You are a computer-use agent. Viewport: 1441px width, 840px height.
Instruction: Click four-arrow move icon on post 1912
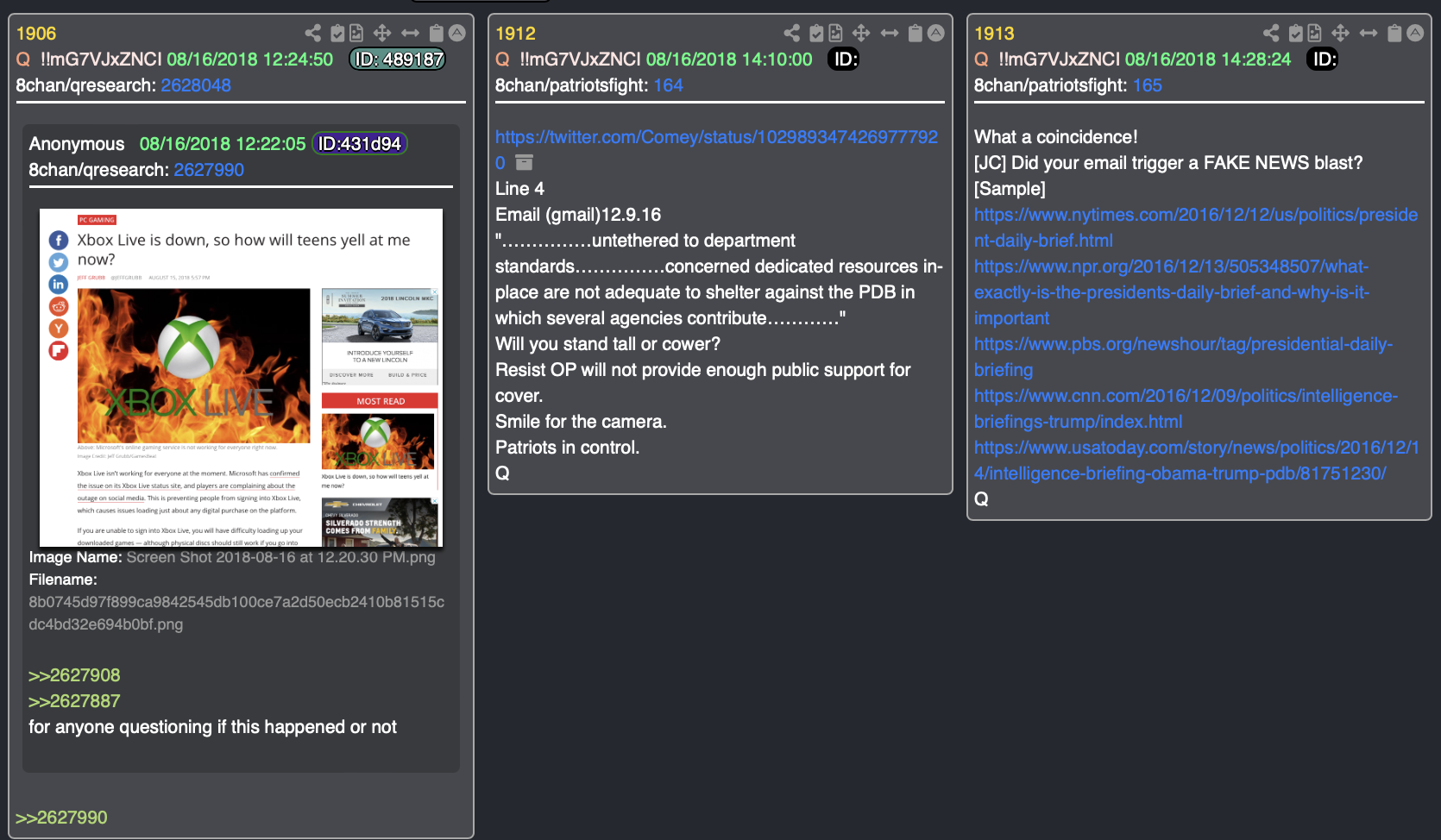[x=861, y=33]
